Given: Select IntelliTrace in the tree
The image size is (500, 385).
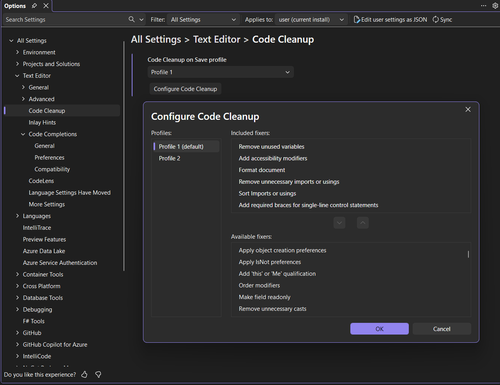Looking at the screenshot, I should tap(37, 228).
